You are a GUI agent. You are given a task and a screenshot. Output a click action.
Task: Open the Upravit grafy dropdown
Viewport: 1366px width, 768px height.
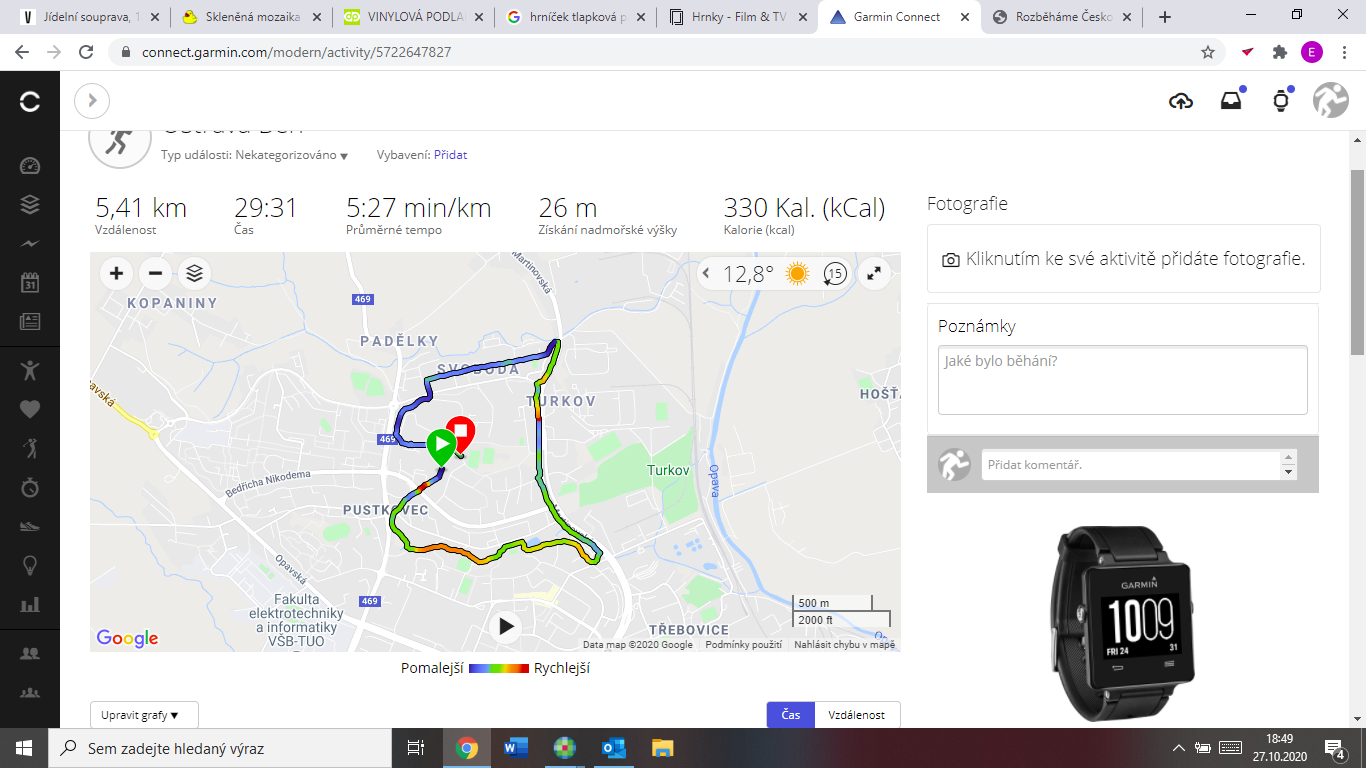click(x=144, y=715)
